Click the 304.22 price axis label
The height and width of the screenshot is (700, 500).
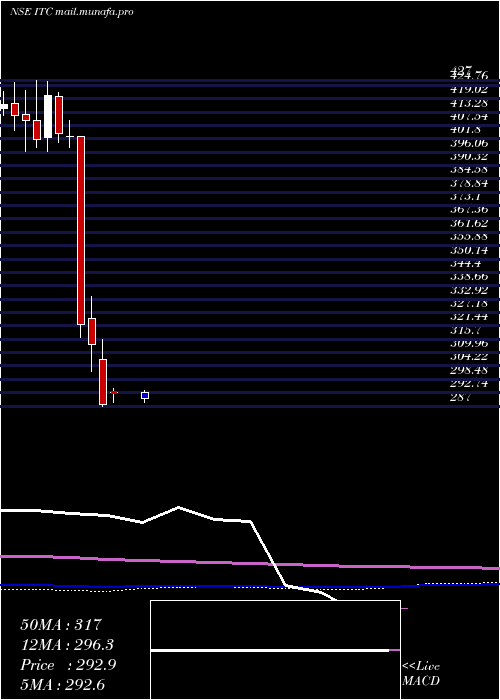point(468,357)
